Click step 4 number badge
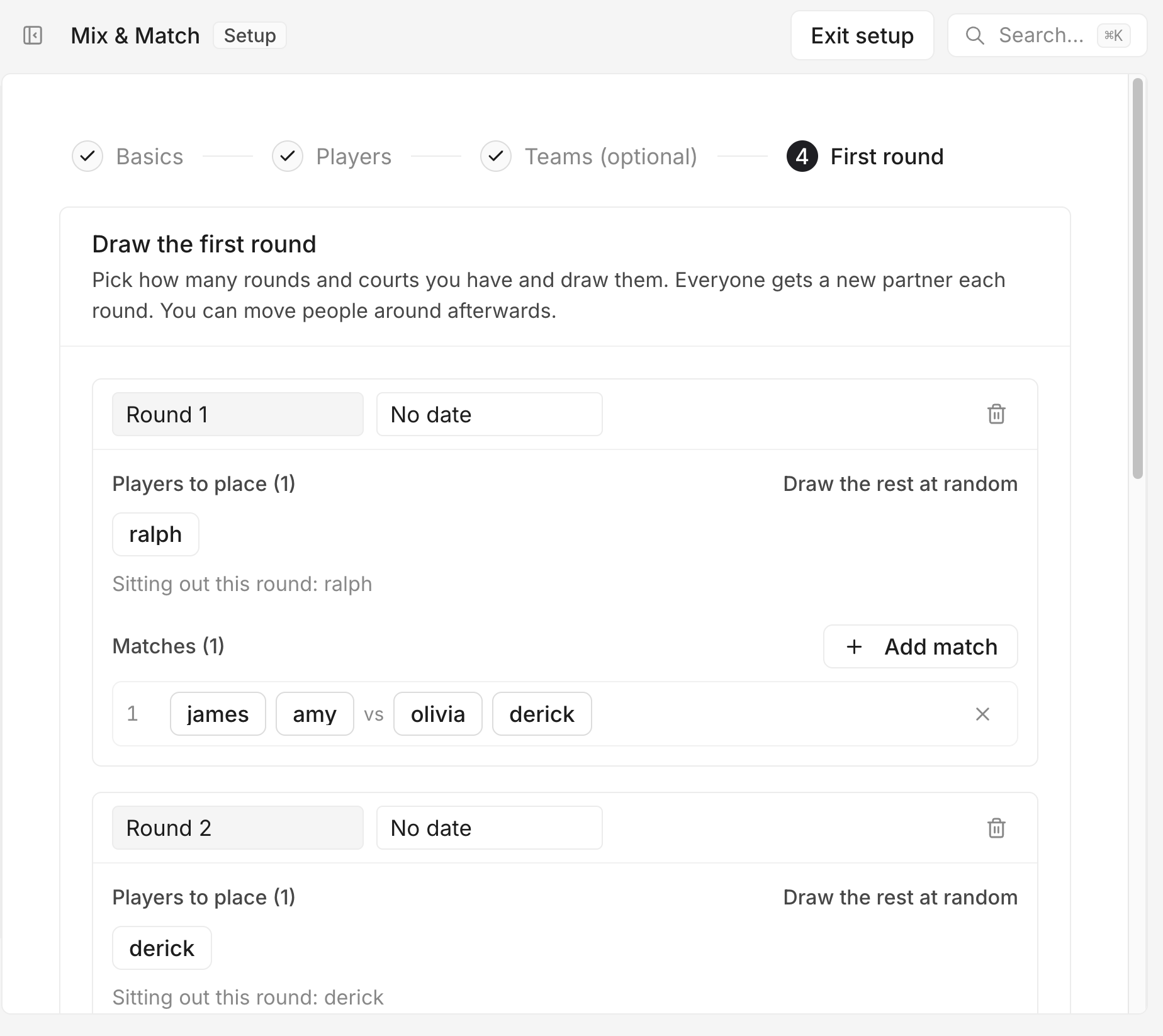This screenshot has height=1036, width=1163. [x=802, y=156]
